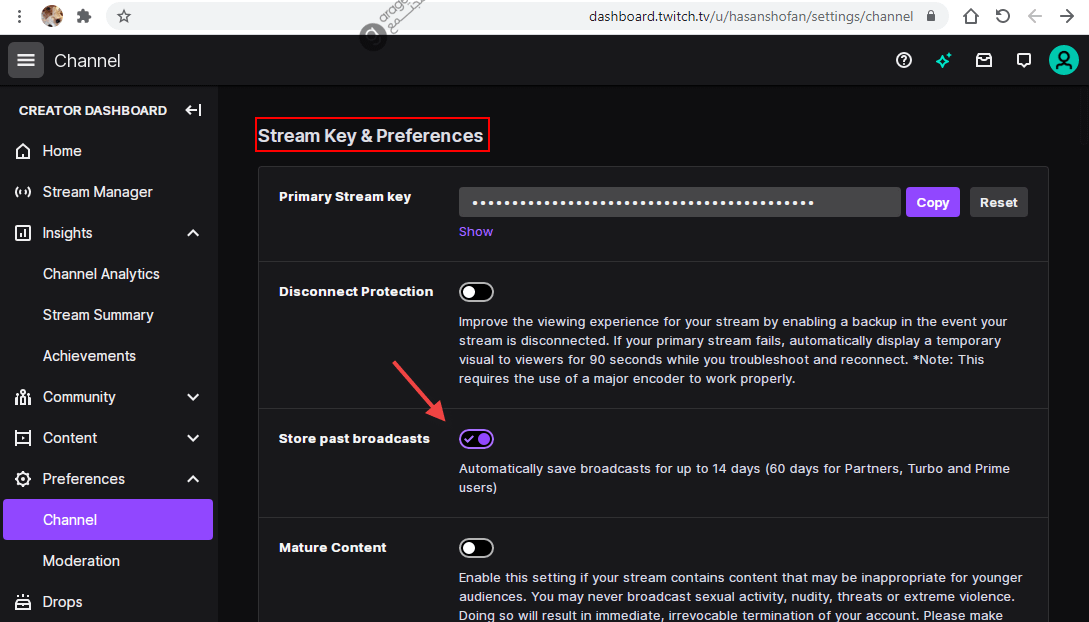Click the Insights chart icon
This screenshot has width=1089, height=622.
pyautogui.click(x=23, y=233)
